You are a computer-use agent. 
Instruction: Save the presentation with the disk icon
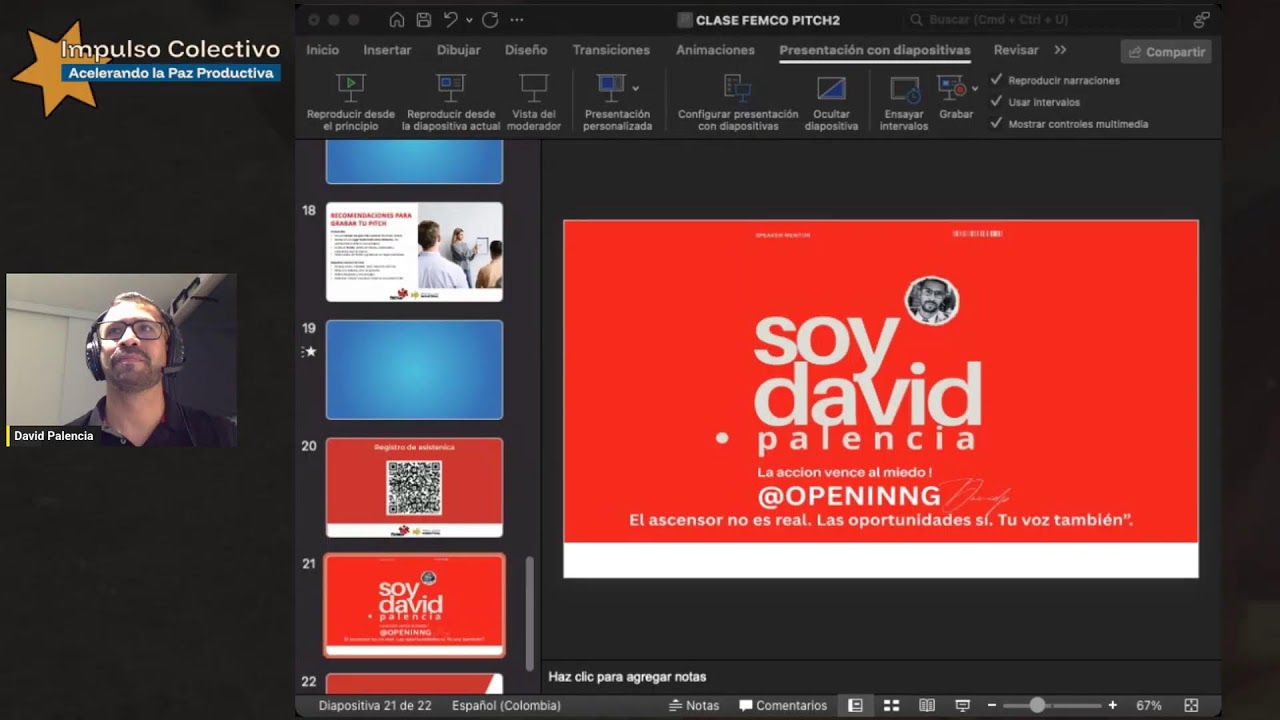pos(424,19)
